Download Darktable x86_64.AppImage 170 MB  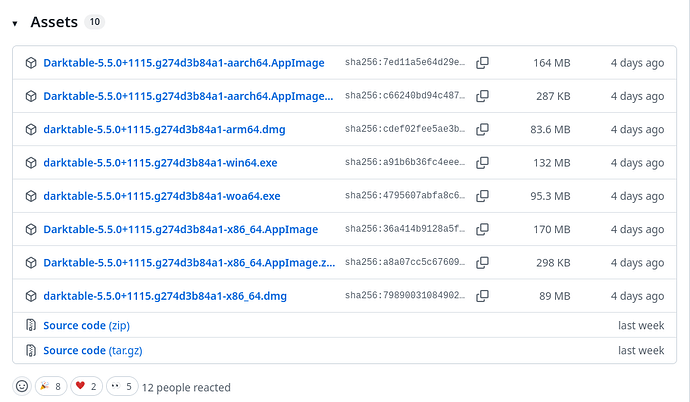[x=180, y=229]
